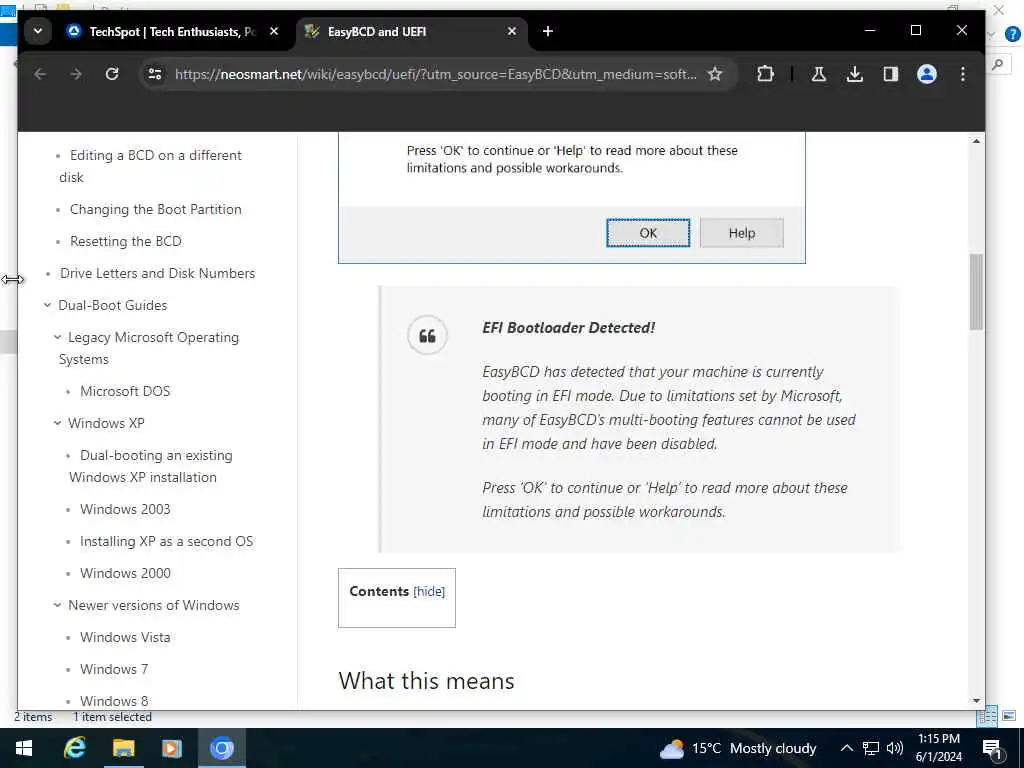
Task: Open the tab search dropdown arrow
Action: (x=38, y=31)
